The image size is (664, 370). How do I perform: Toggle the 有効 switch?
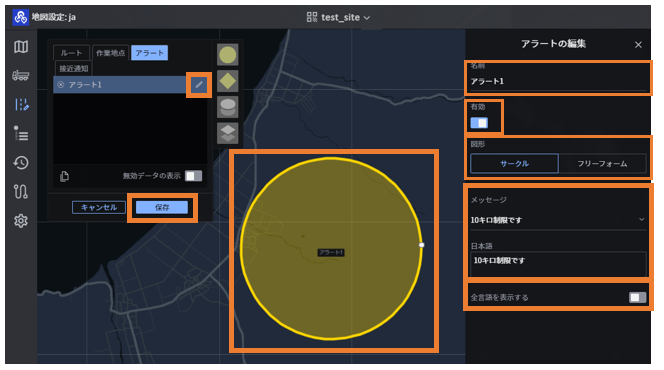pyautogui.click(x=479, y=123)
